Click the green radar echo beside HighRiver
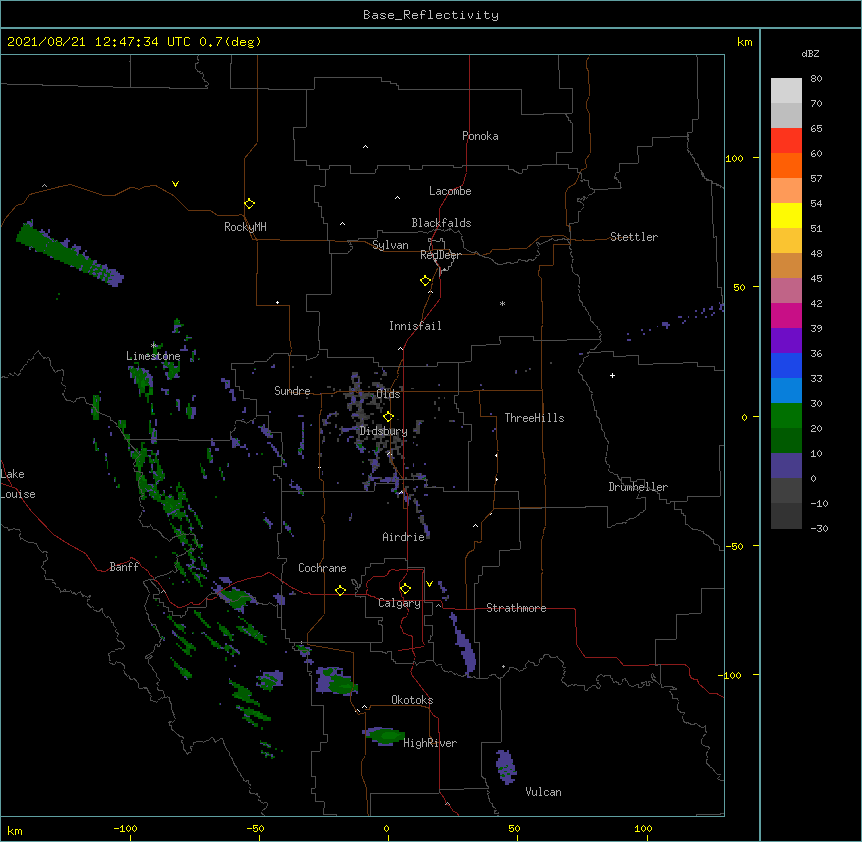The image size is (862, 842). (x=384, y=736)
